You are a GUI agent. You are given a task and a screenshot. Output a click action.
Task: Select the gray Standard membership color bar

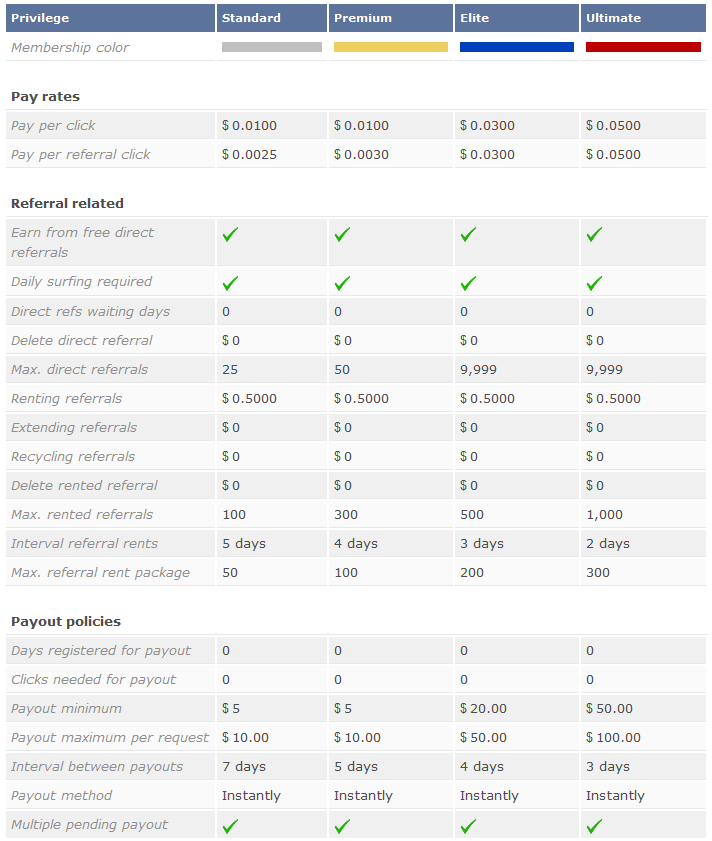(x=272, y=47)
